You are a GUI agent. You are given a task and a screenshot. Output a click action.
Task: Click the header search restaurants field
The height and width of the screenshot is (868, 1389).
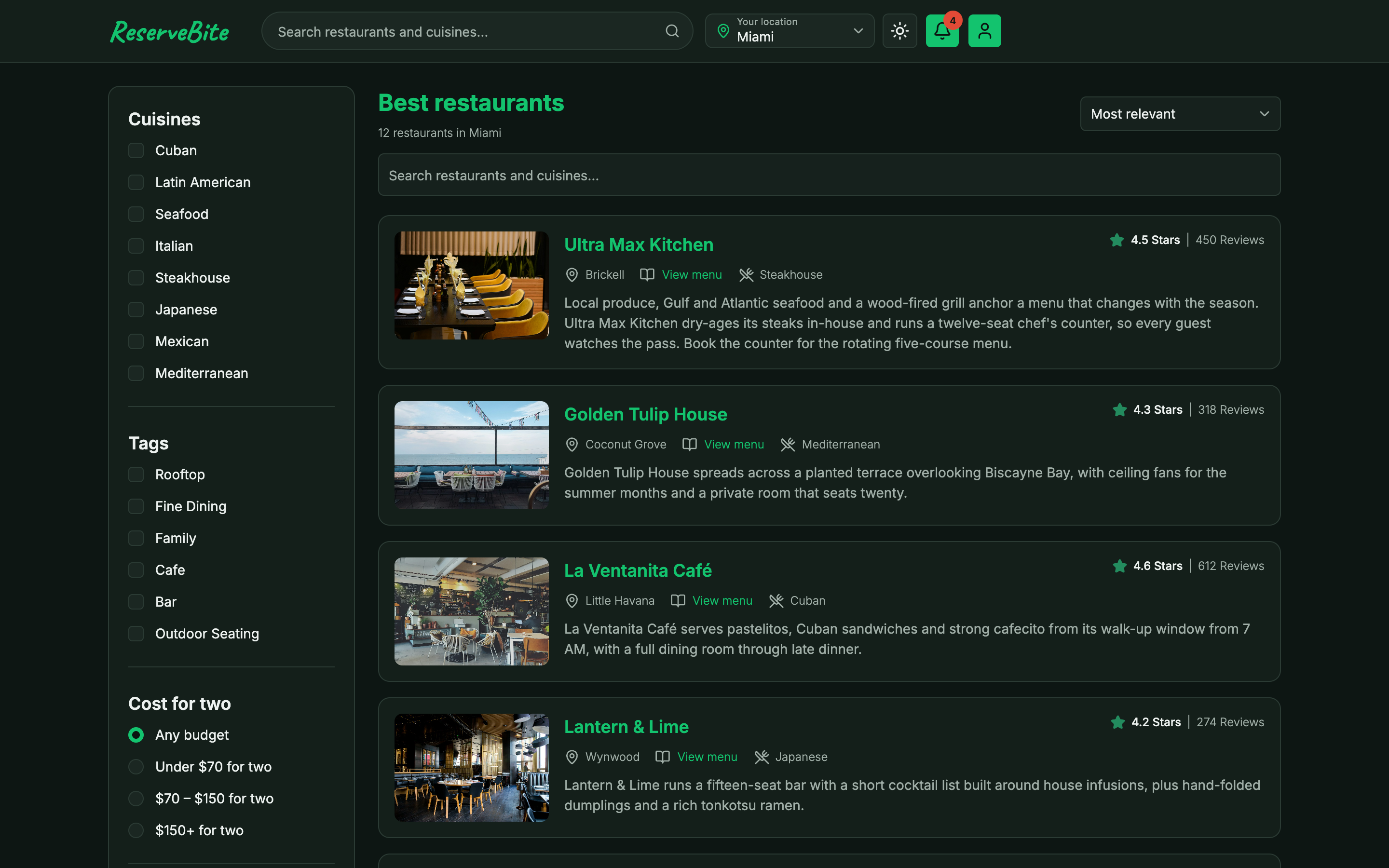(x=477, y=31)
